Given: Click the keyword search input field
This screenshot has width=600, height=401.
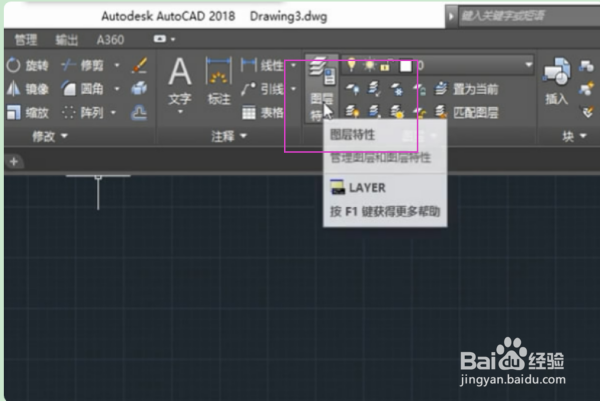Looking at the screenshot, I should [x=529, y=16].
